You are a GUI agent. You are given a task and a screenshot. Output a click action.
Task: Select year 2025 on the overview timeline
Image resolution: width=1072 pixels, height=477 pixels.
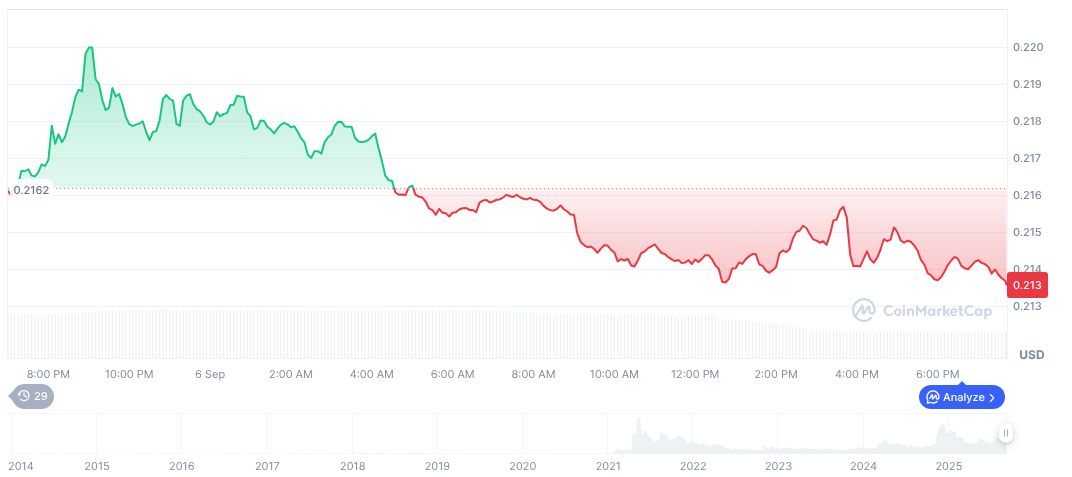click(x=948, y=466)
